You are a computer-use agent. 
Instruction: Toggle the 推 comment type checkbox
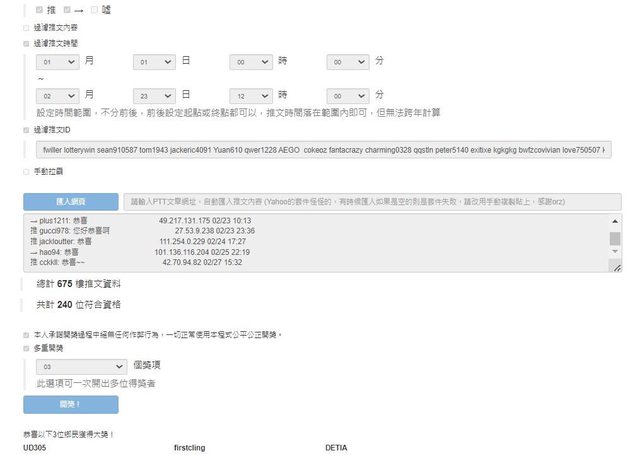[39, 9]
